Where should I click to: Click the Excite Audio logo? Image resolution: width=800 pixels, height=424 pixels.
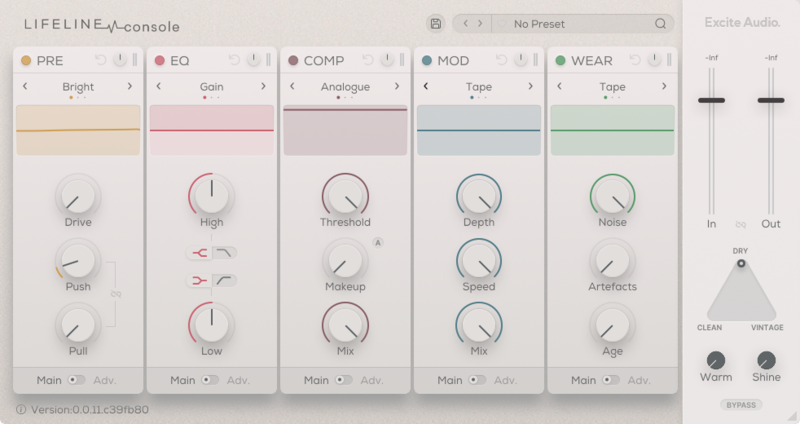[x=741, y=22]
